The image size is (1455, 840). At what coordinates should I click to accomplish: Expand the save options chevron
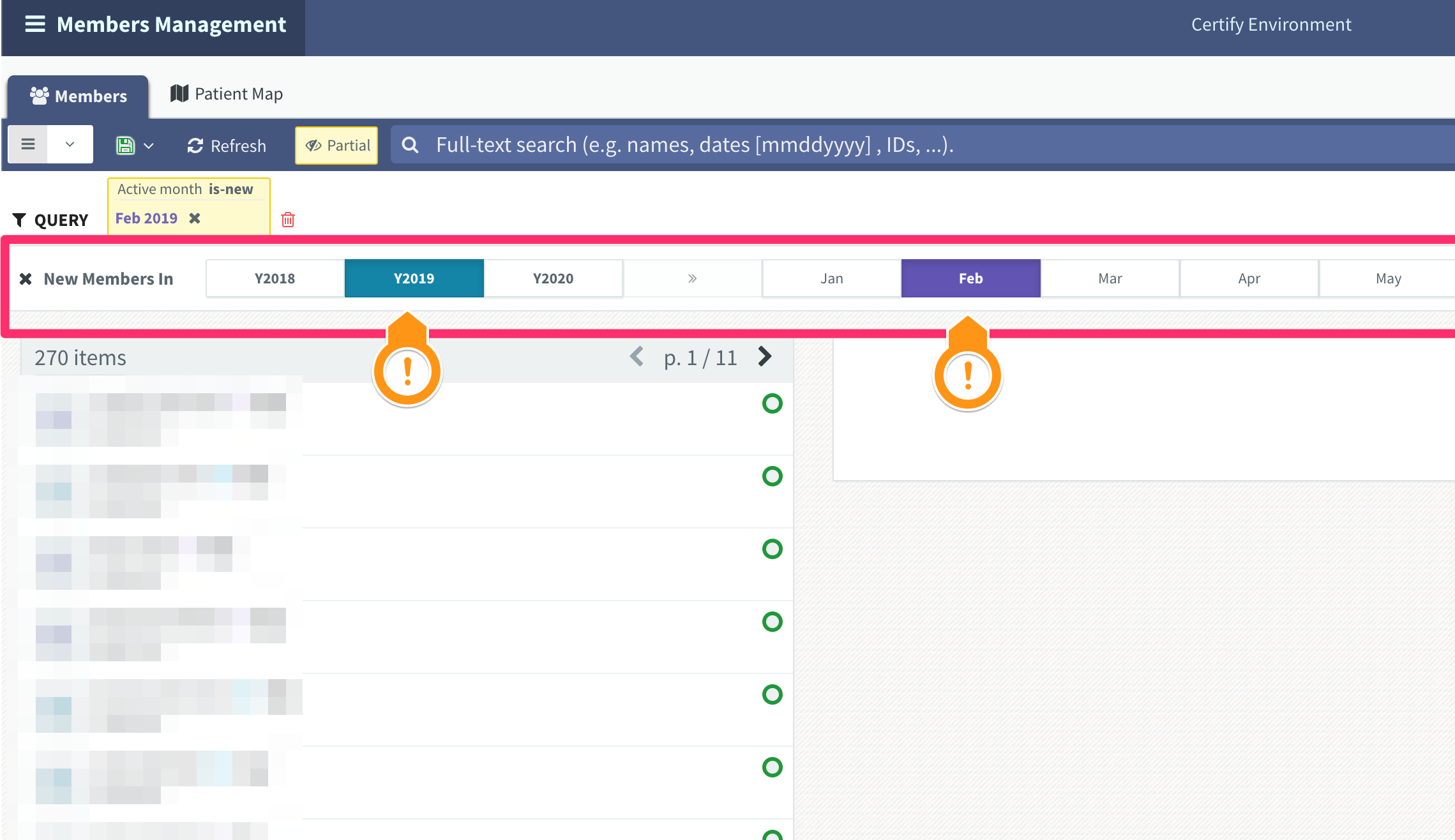149,146
